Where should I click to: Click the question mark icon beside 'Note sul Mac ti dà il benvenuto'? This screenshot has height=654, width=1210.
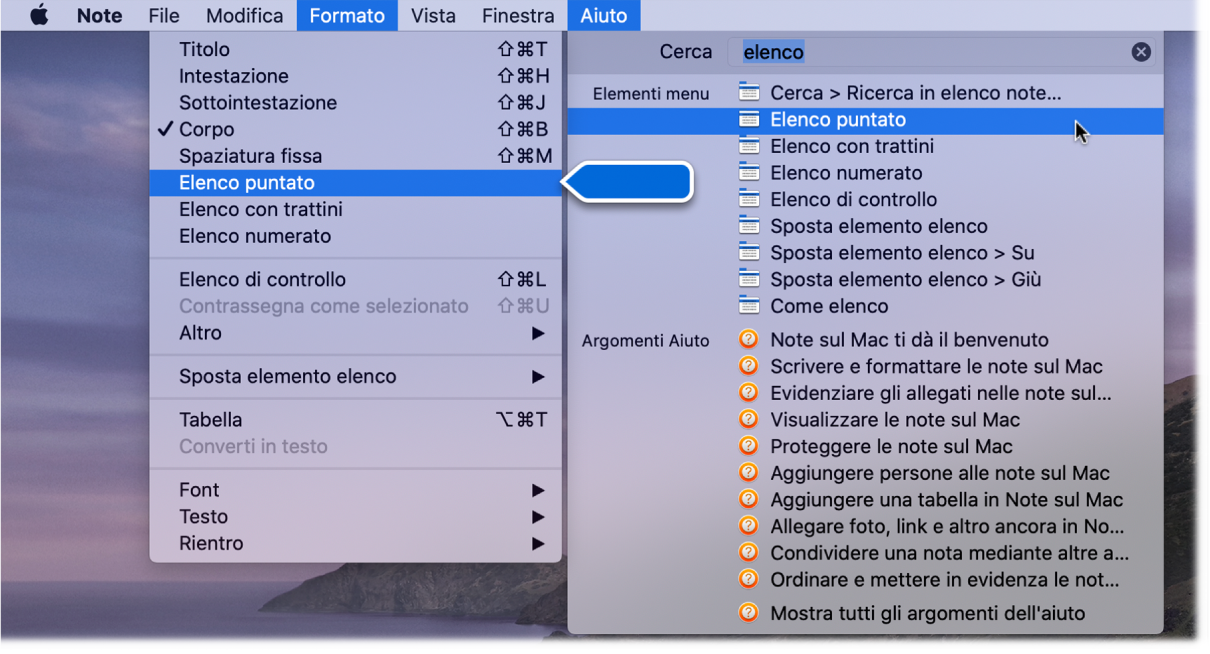748,339
